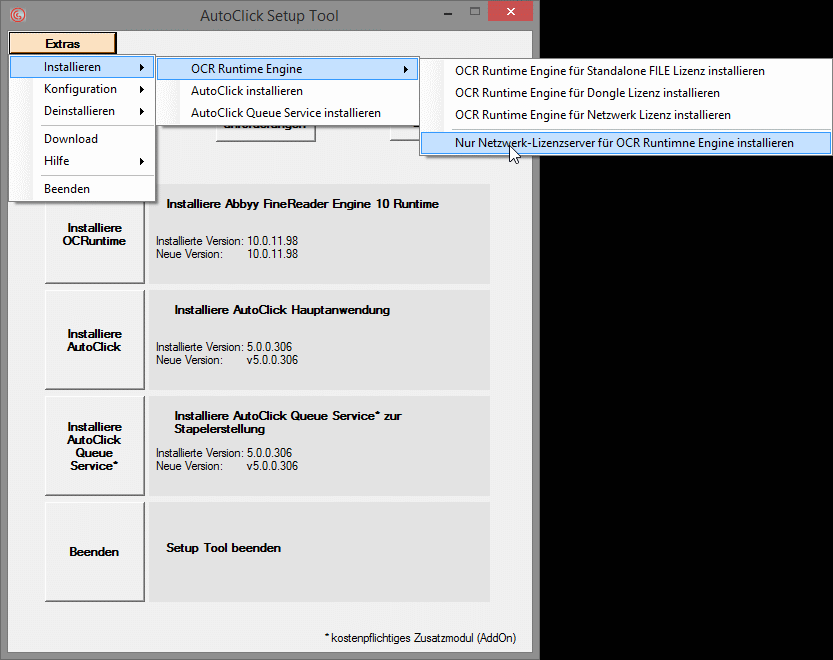Click Installiere AutoClick Queue Service button

[x=95, y=446]
